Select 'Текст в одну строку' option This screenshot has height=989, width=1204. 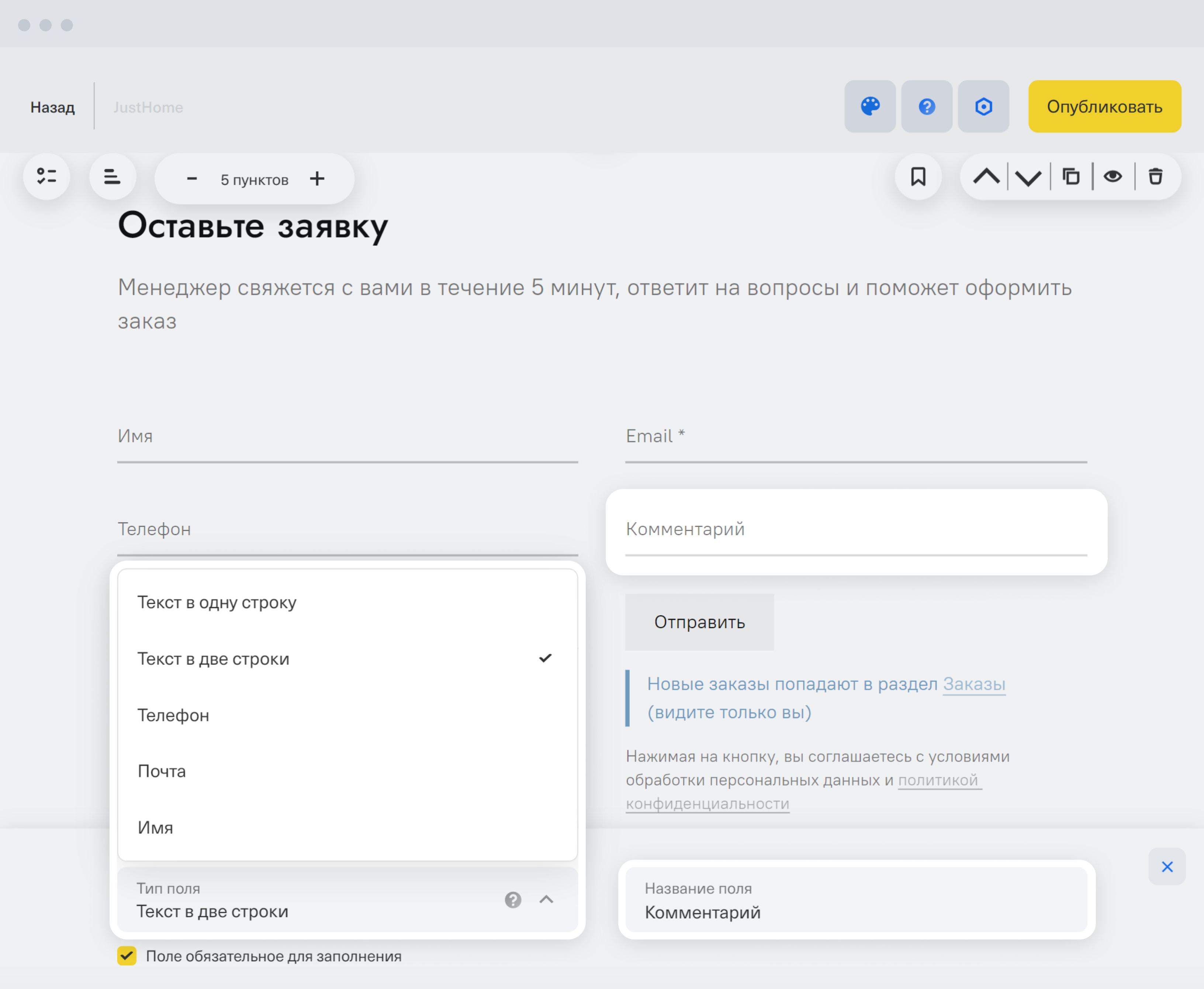[347, 602]
